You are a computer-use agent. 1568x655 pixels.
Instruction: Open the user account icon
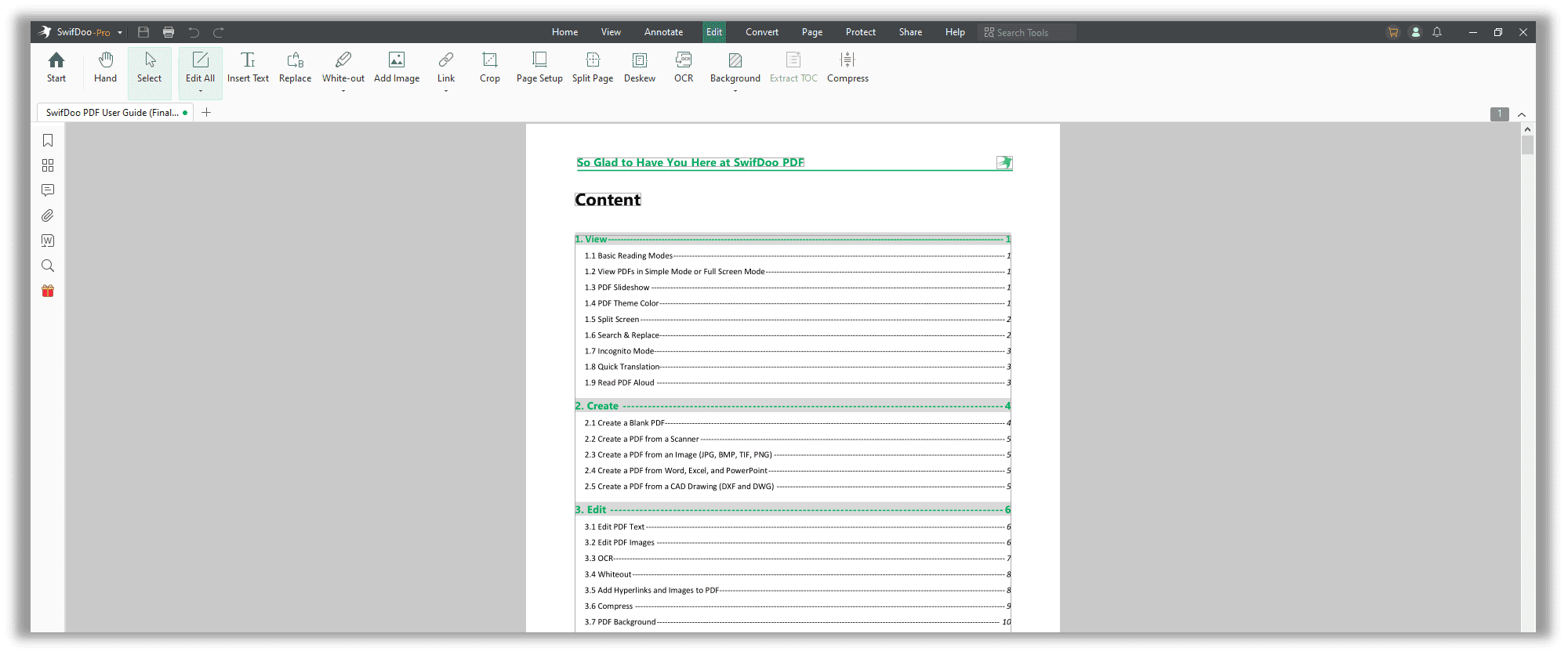pyautogui.click(x=1416, y=32)
